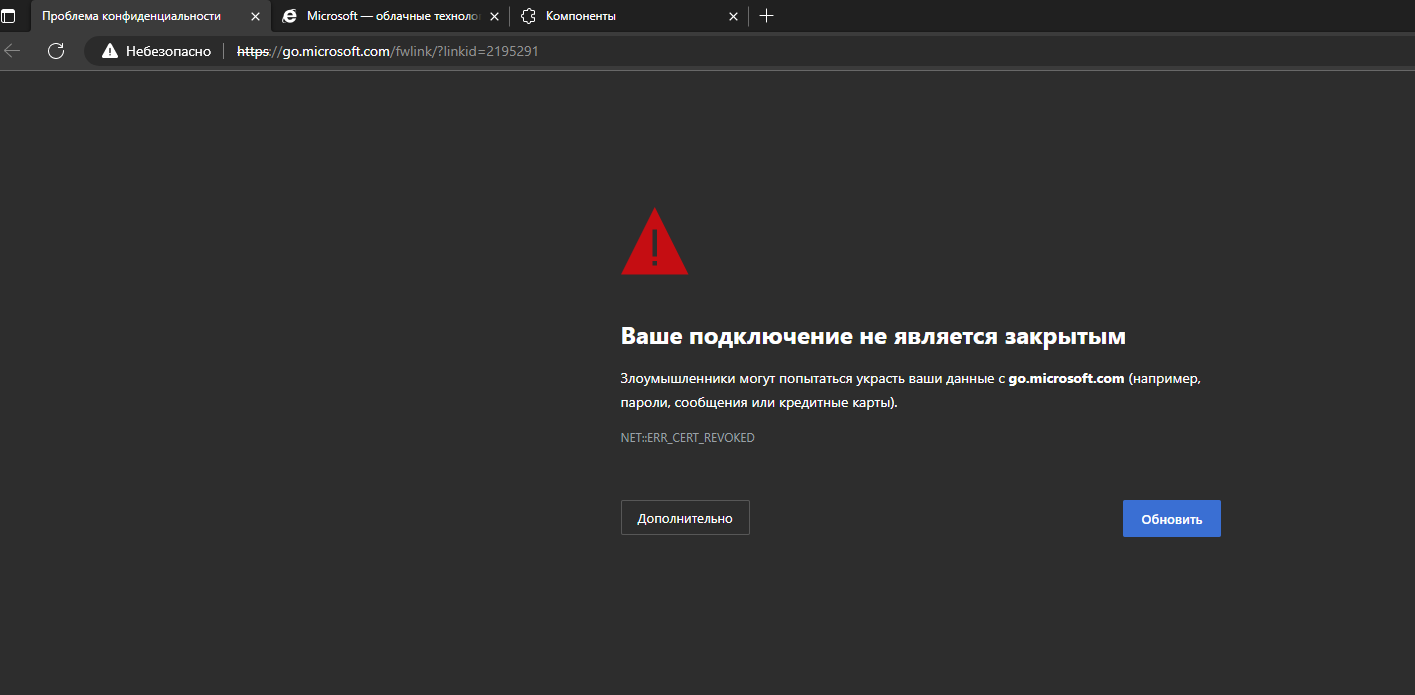Close the Компоненты tab

coord(733,16)
